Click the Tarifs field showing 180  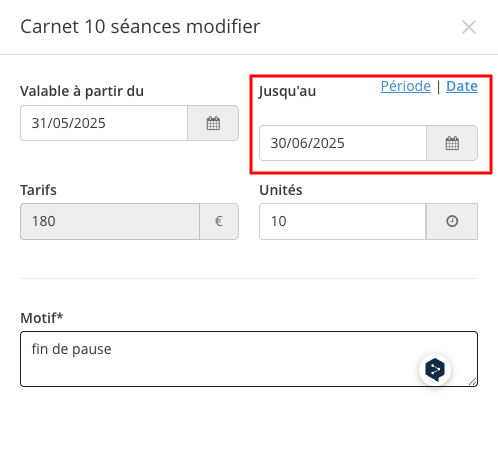(110, 221)
